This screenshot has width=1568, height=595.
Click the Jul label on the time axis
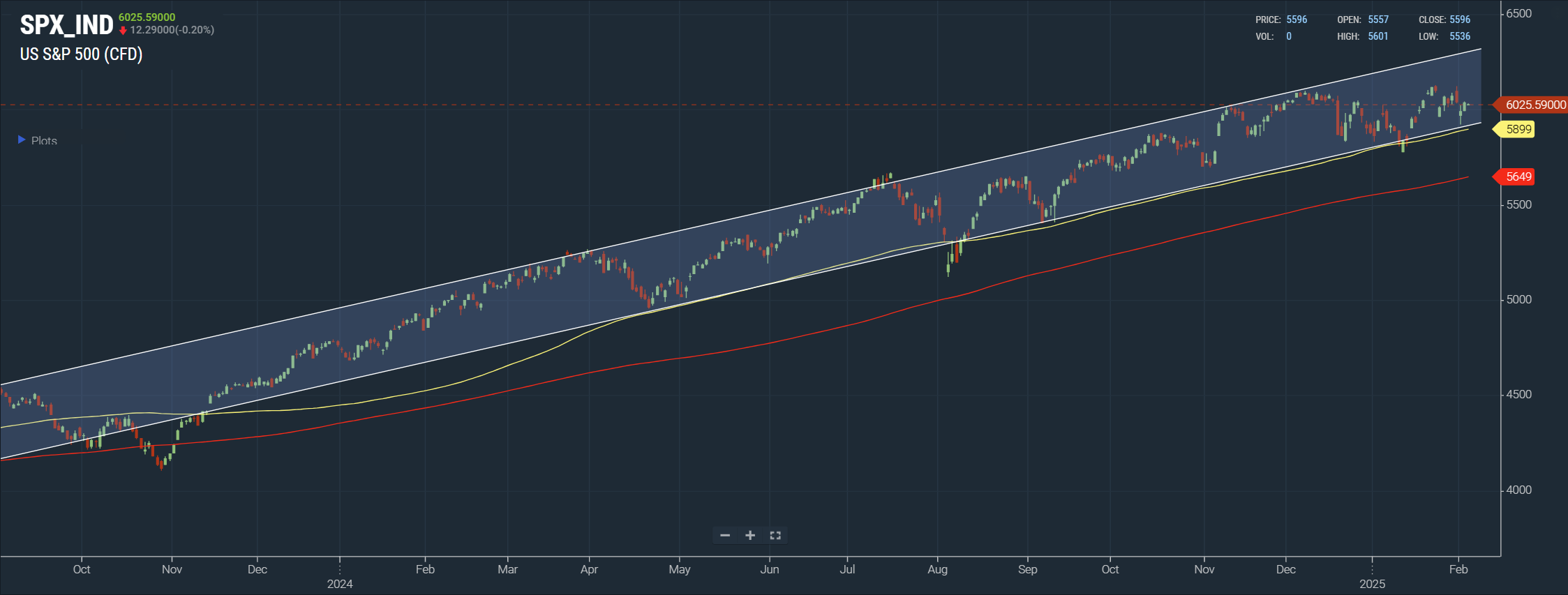pyautogui.click(x=847, y=569)
